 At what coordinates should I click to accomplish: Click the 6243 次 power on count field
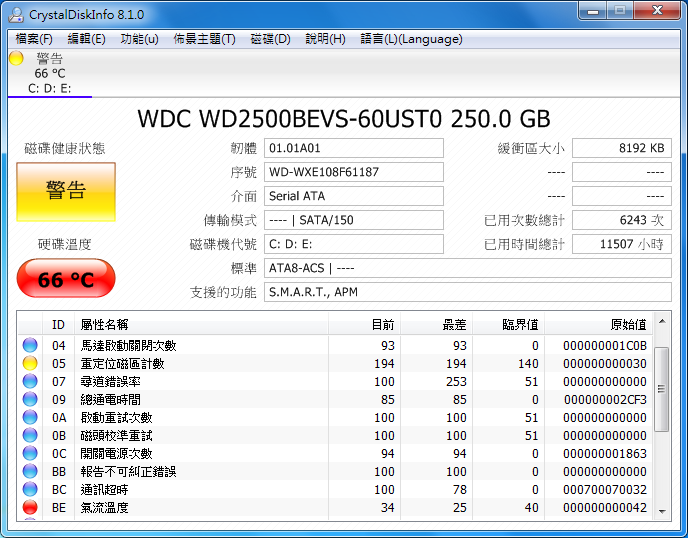[622, 220]
